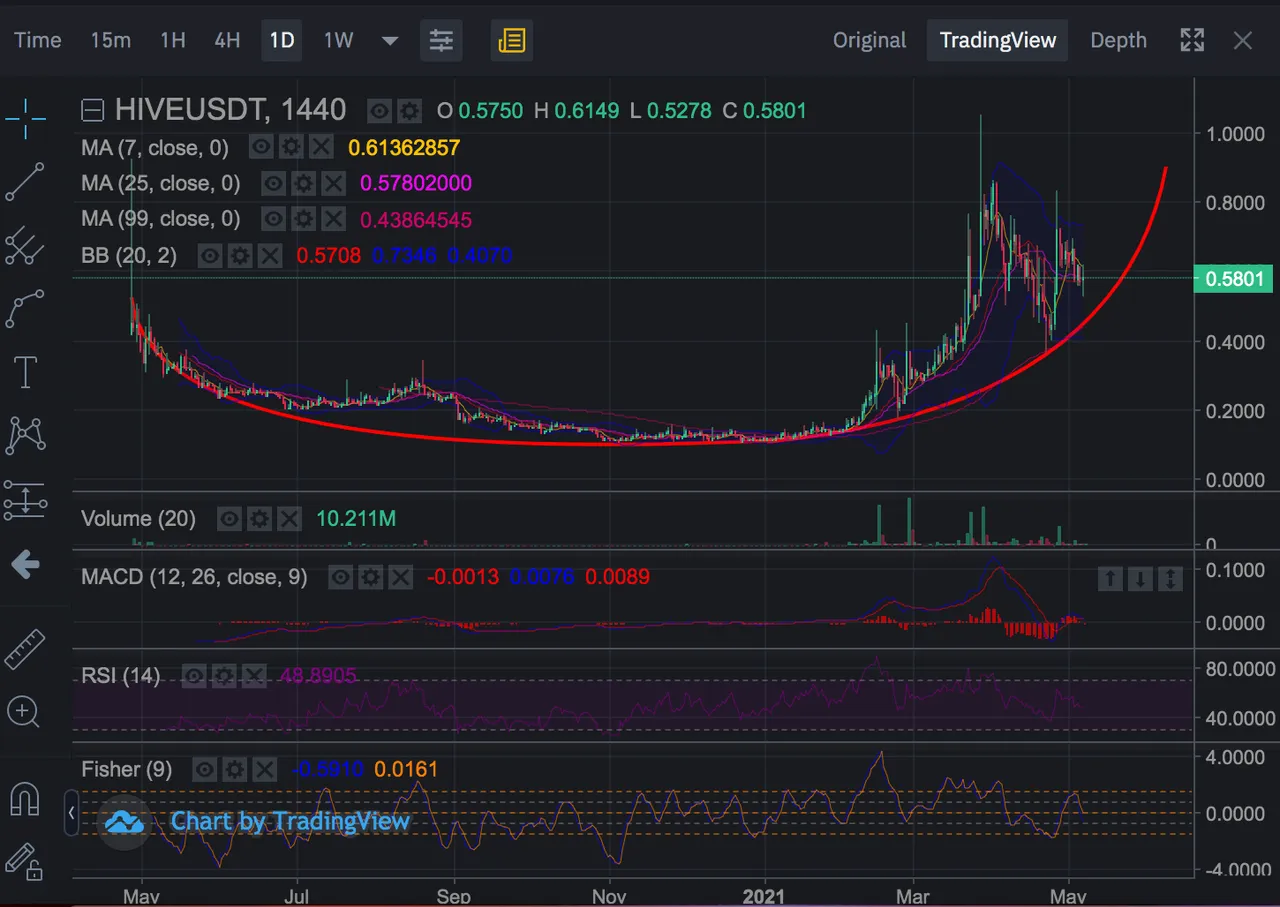Toggle the magnet snapping mode

click(x=24, y=798)
